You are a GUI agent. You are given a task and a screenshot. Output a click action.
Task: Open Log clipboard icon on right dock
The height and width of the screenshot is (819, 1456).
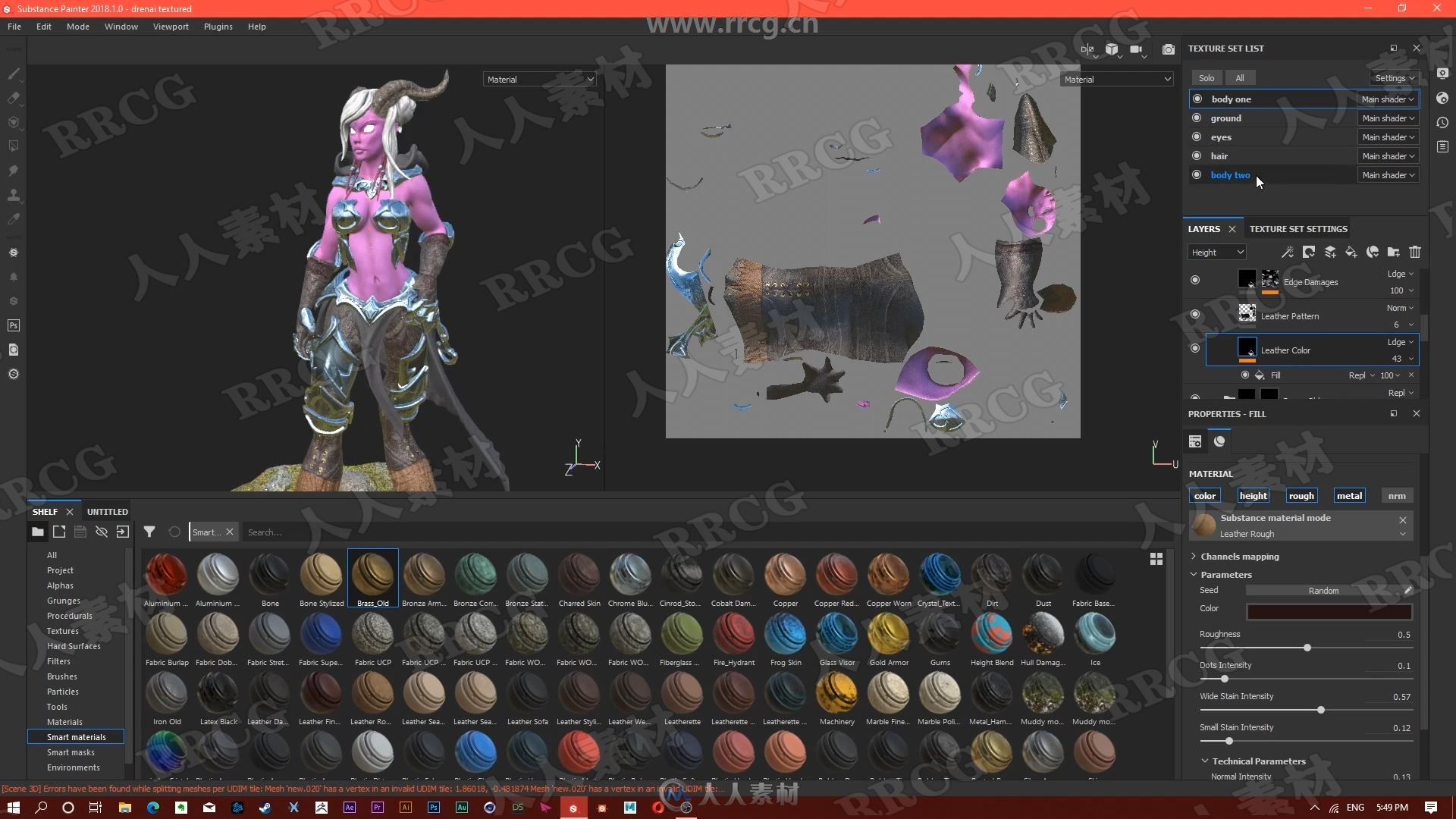coord(1442,146)
